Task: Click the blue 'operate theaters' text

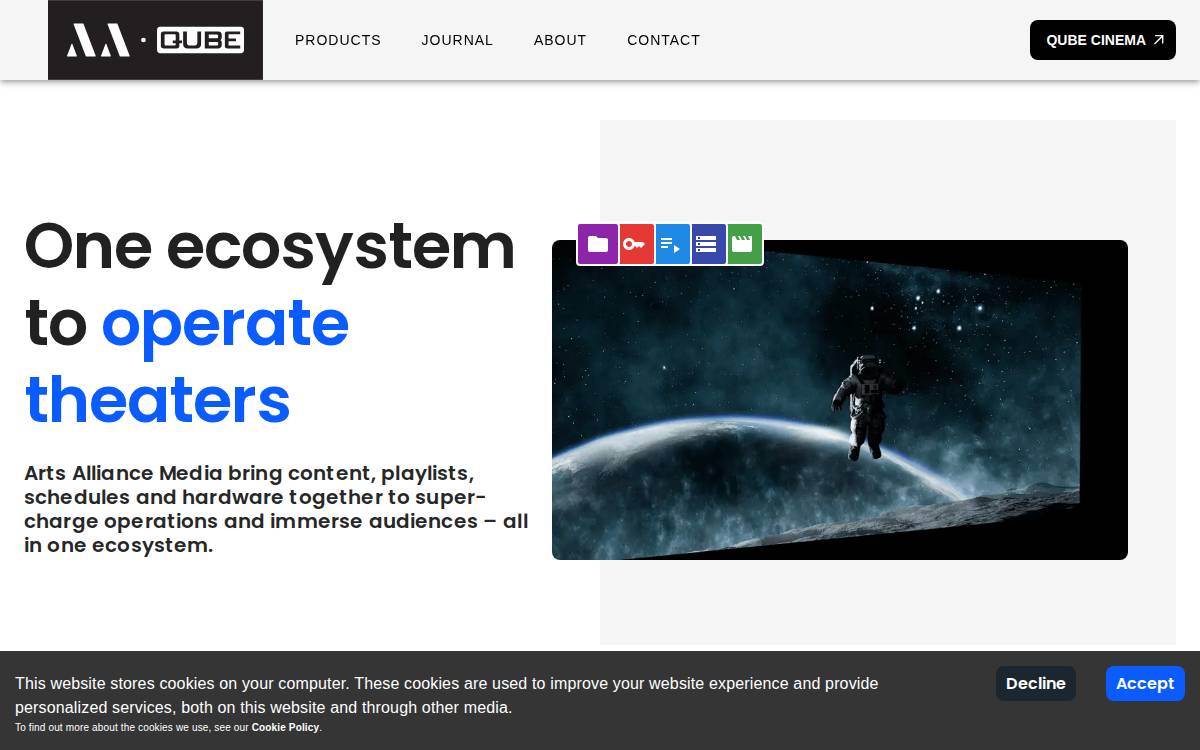Action: pos(187,361)
